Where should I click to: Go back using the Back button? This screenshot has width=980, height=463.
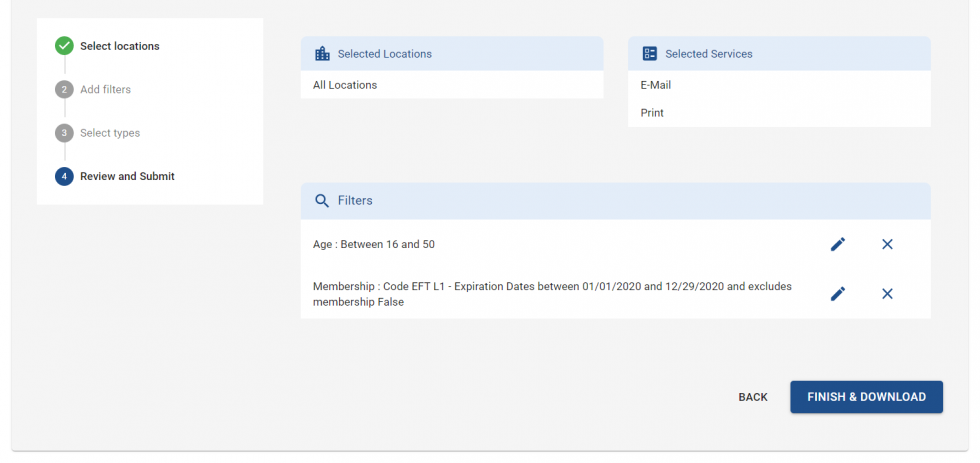click(753, 397)
